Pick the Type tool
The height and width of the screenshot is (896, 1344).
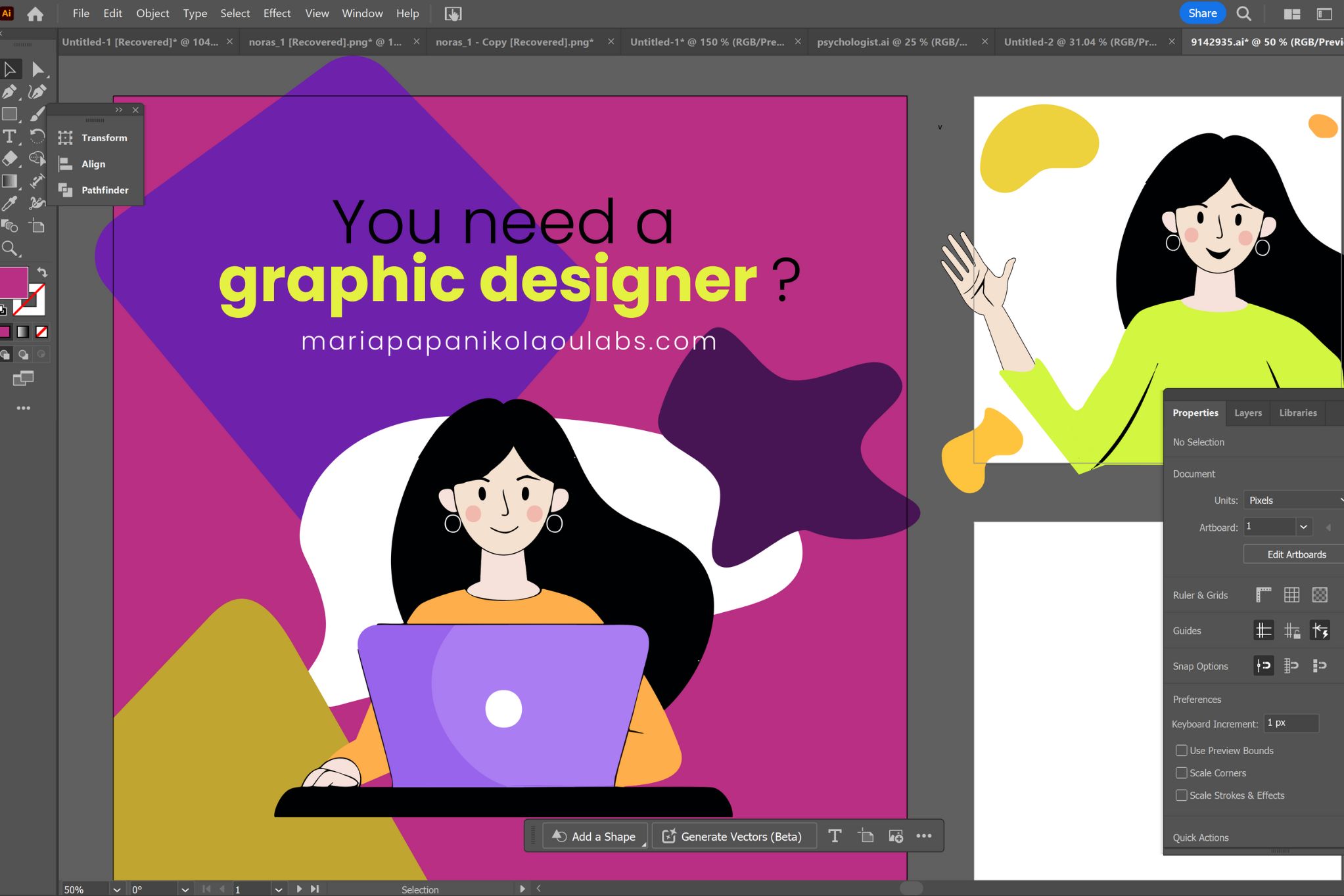coord(9,137)
